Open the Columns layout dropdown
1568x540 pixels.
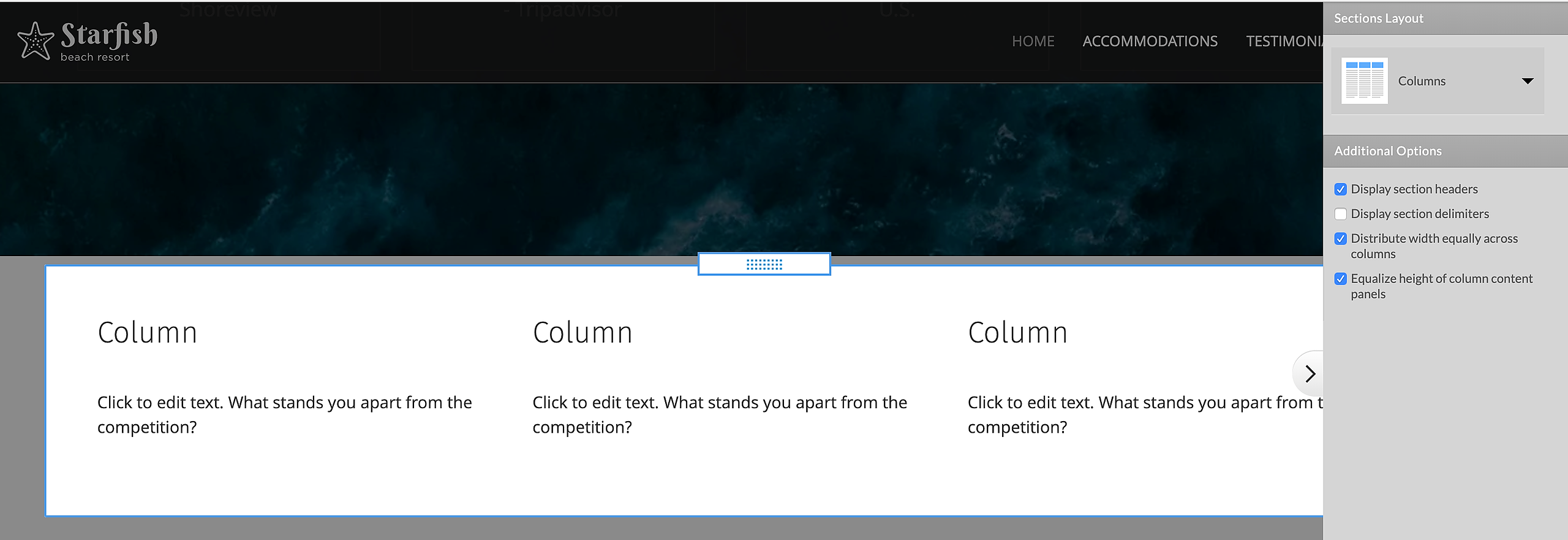point(1438,81)
